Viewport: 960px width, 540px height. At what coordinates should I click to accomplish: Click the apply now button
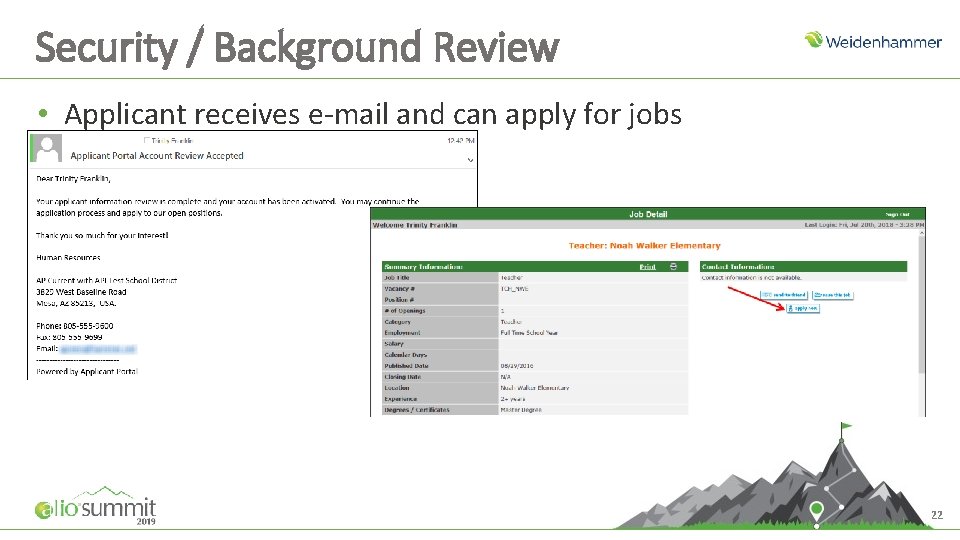(x=803, y=308)
